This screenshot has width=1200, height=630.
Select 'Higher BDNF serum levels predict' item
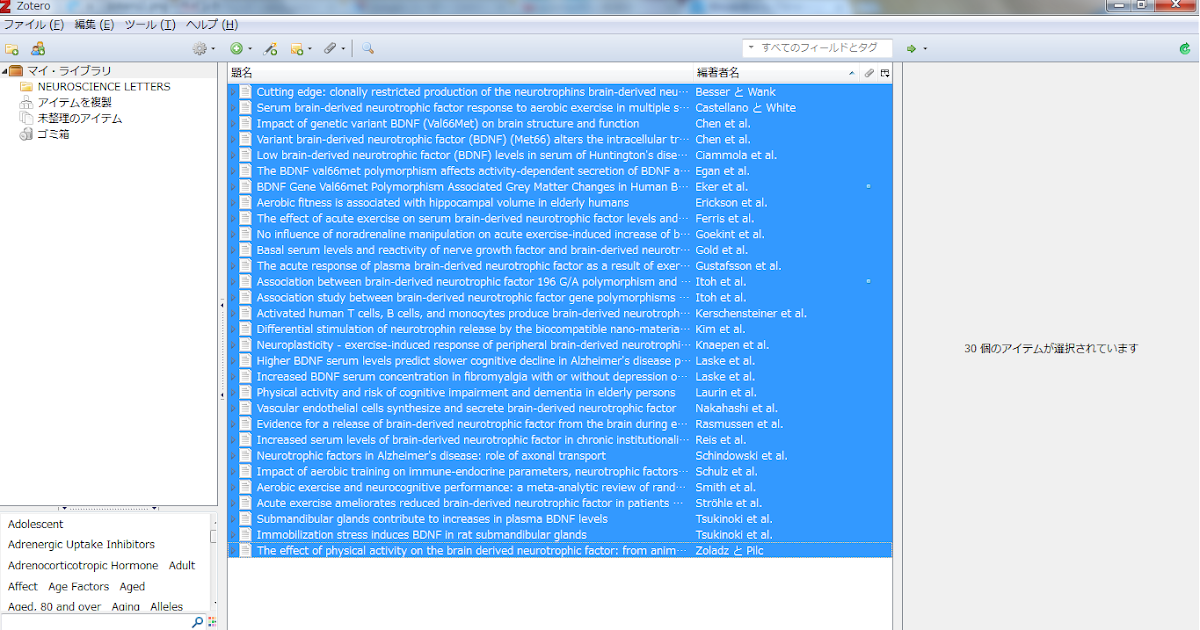pos(473,361)
